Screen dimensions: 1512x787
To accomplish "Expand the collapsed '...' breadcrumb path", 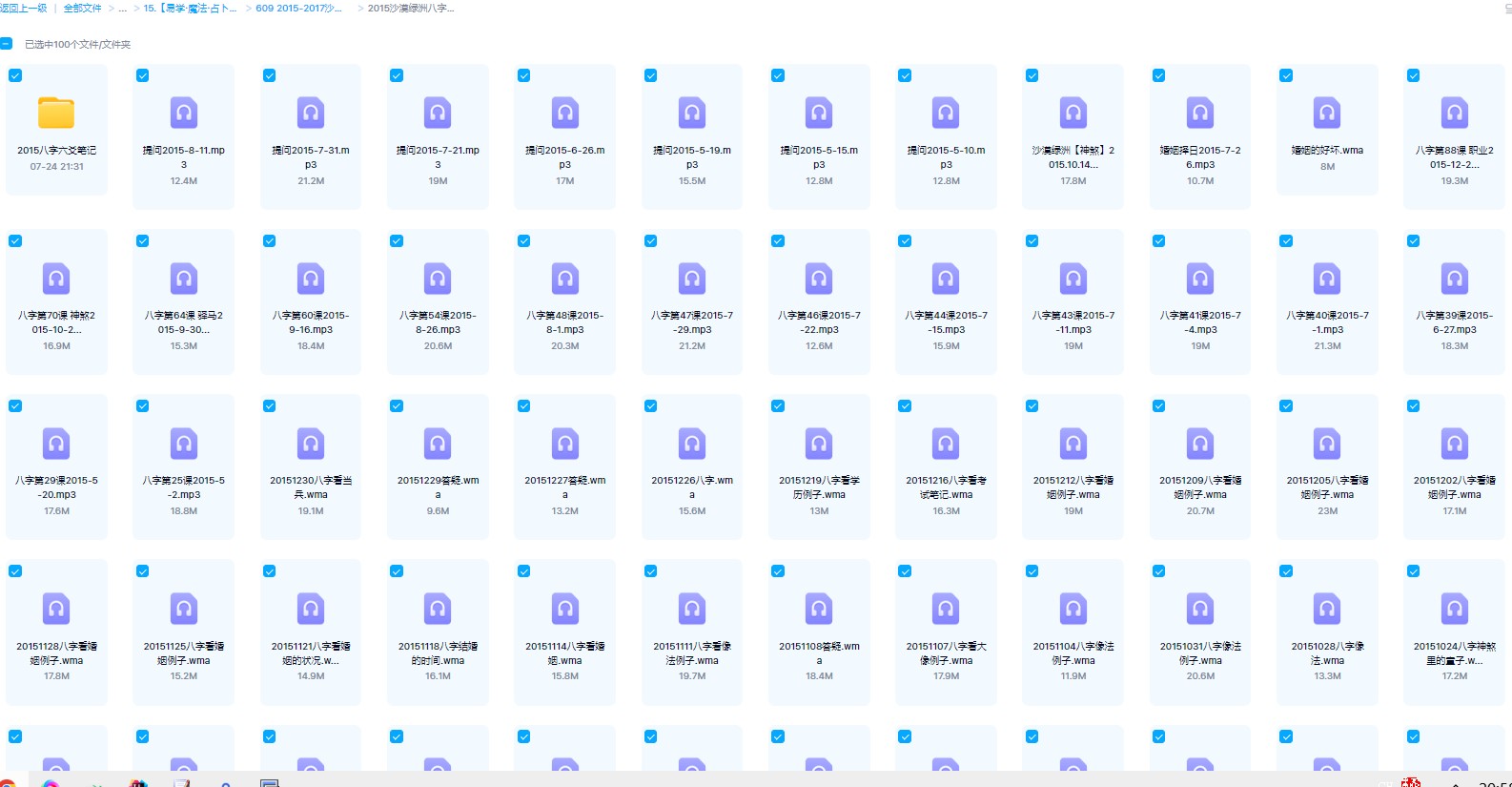I will tap(122, 8).
